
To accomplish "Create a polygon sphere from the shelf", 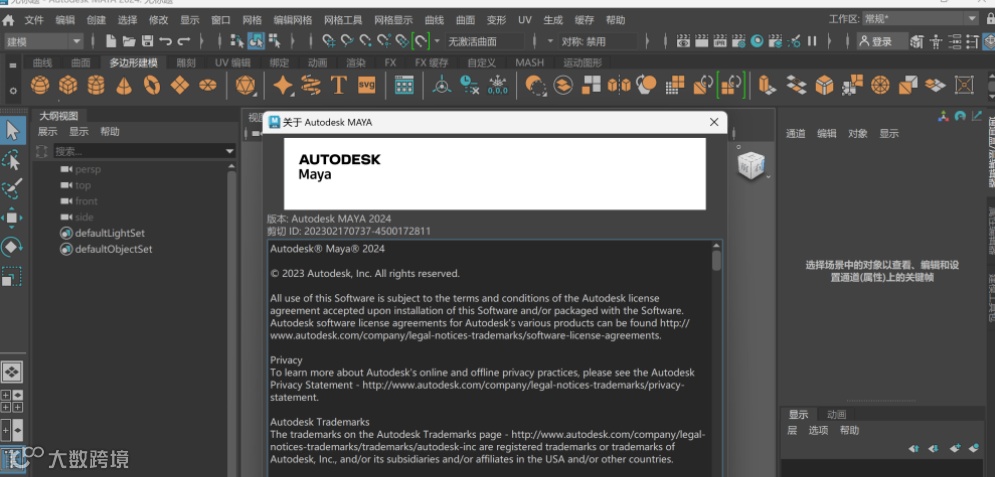I will pyautogui.click(x=40, y=84).
